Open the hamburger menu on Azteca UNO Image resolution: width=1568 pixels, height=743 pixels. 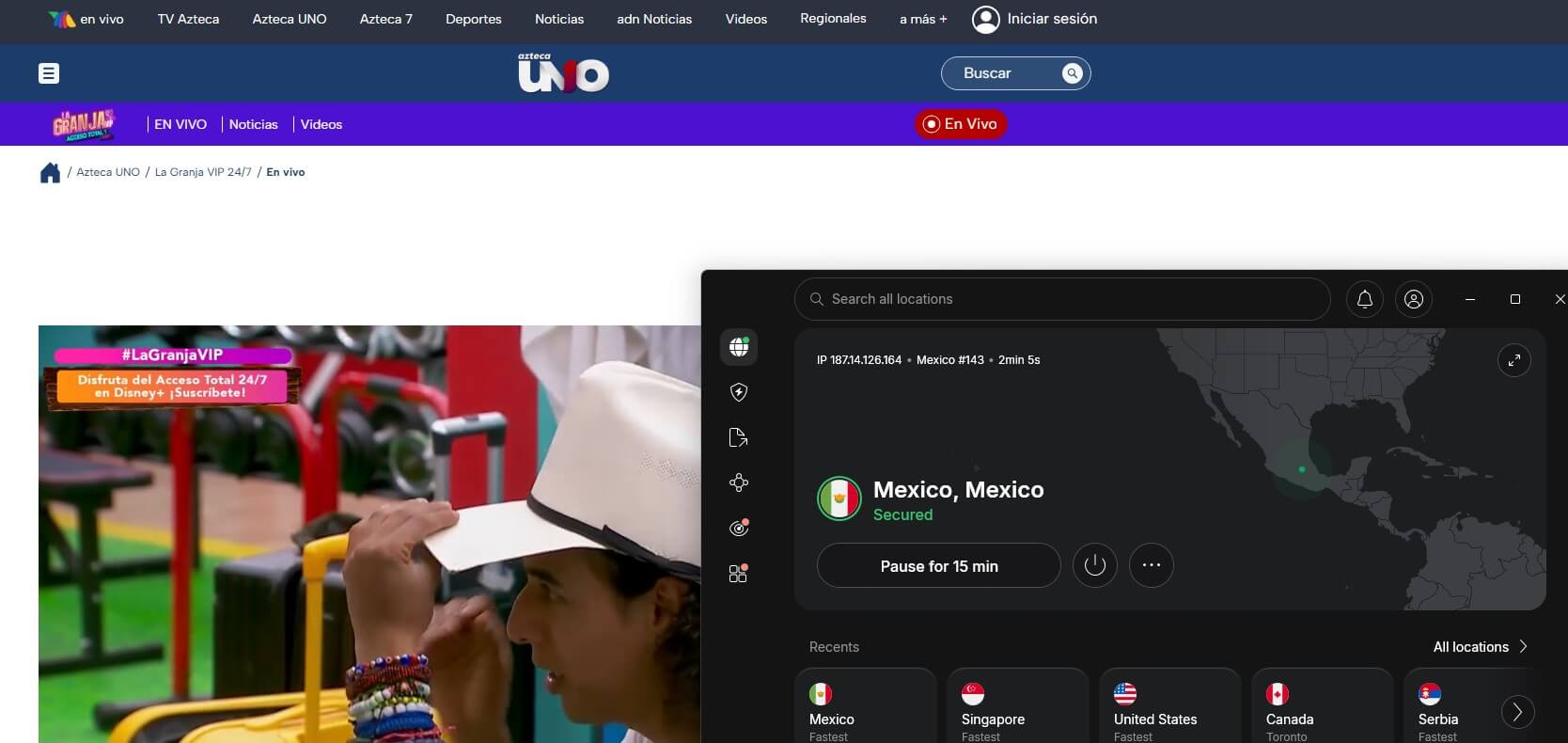pyautogui.click(x=49, y=73)
